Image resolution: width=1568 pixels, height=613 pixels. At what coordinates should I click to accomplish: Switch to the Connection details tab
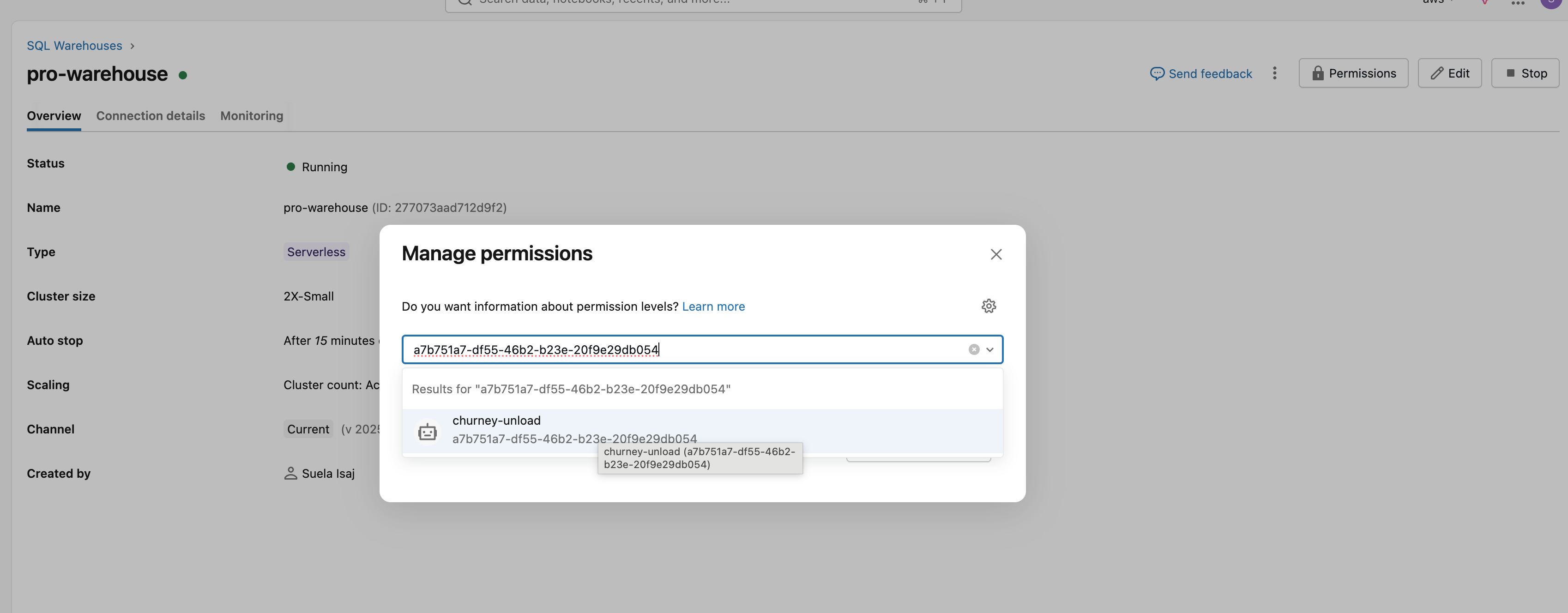click(151, 116)
